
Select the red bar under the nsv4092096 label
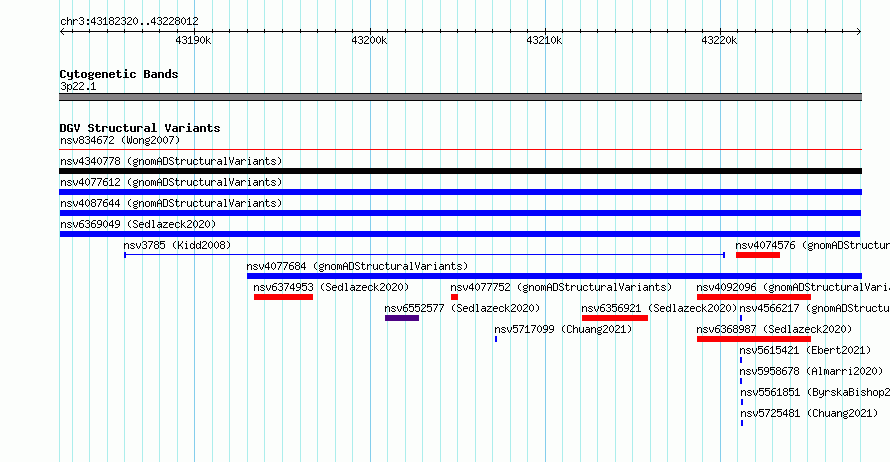[x=754, y=297]
